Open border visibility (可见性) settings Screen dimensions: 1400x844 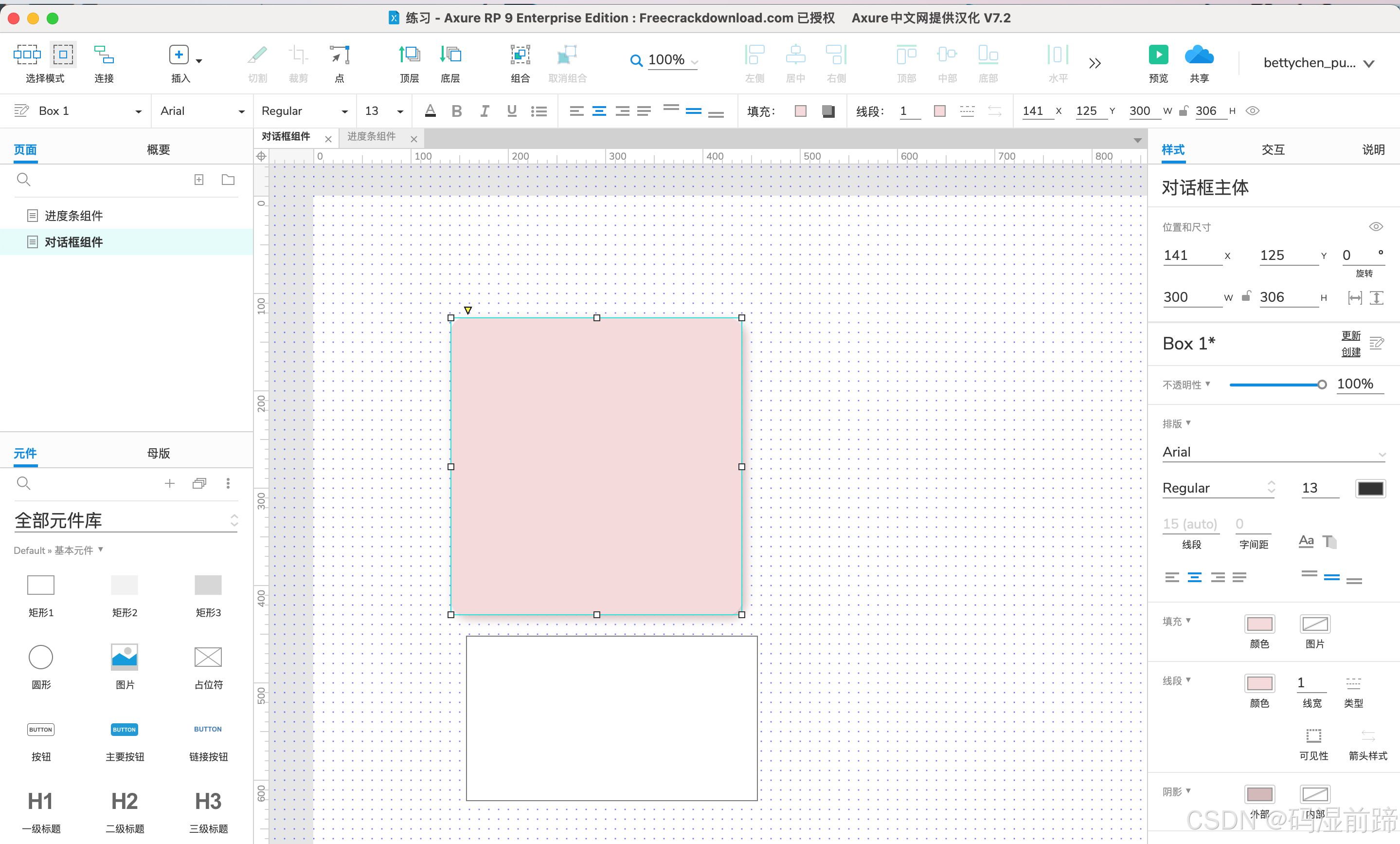pos(1313,735)
